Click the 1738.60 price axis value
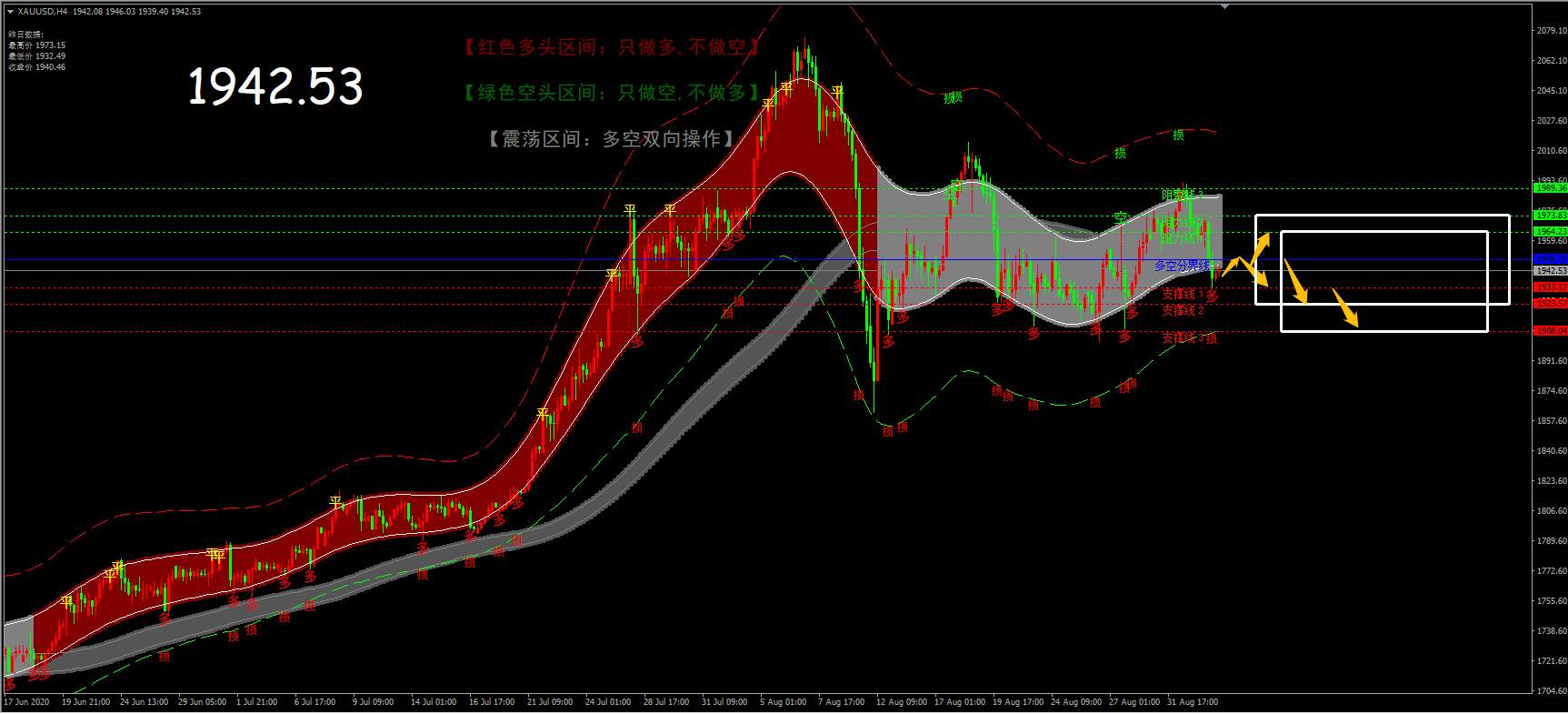 1552,631
